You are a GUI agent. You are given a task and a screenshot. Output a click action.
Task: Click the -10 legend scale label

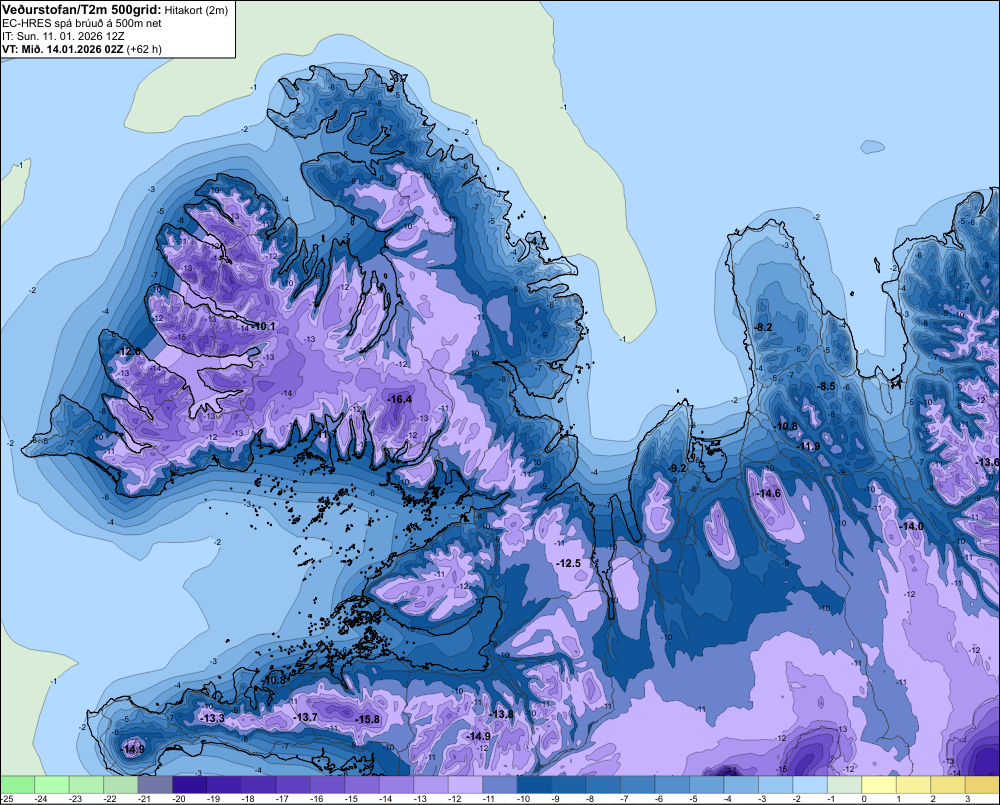523,799
